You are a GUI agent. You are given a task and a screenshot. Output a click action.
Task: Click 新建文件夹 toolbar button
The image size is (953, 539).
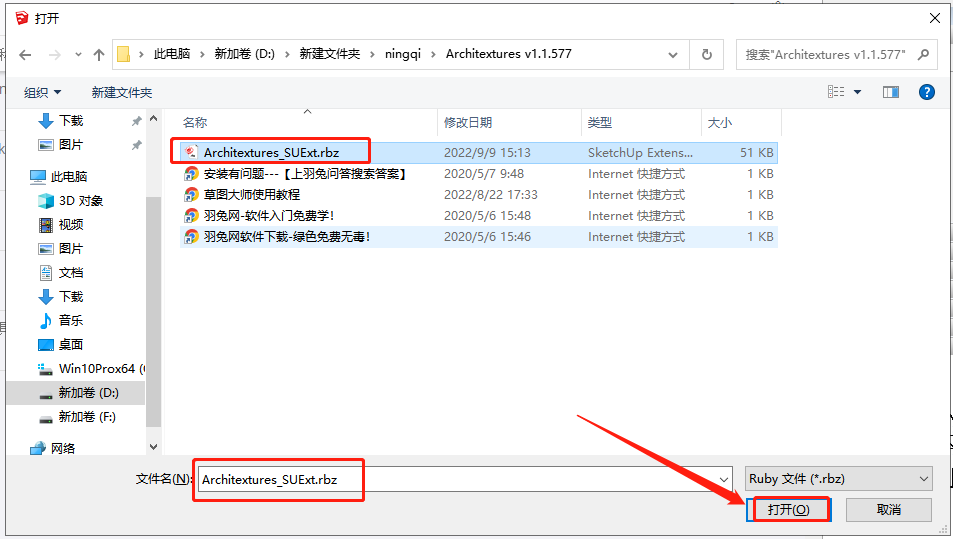pos(122,92)
